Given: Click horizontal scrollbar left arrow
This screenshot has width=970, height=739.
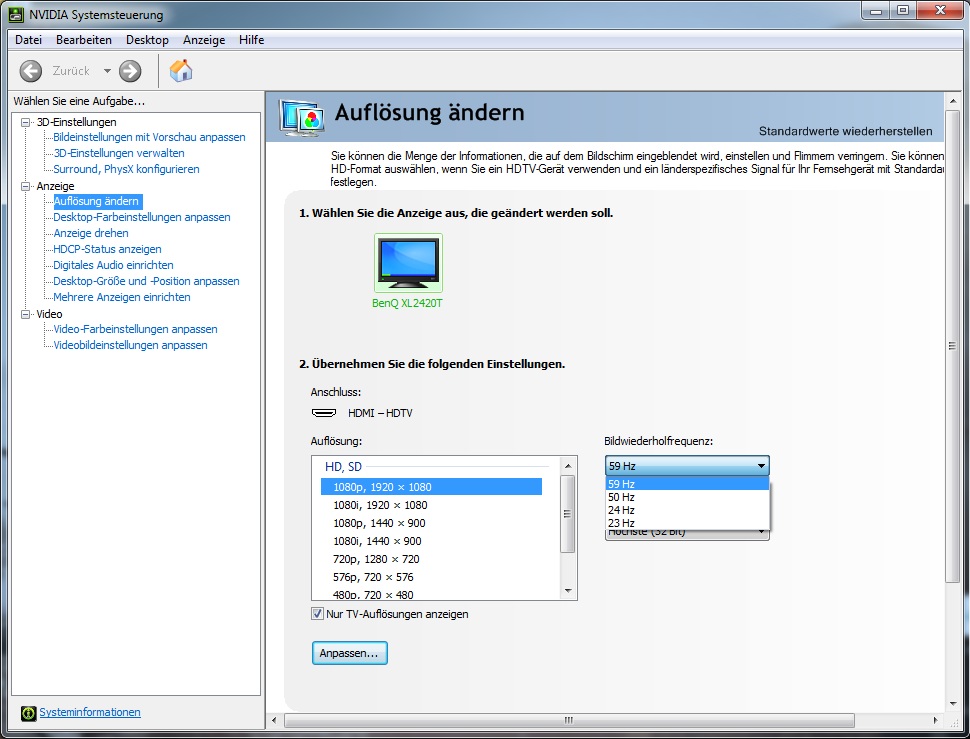Looking at the screenshot, I should [x=275, y=720].
